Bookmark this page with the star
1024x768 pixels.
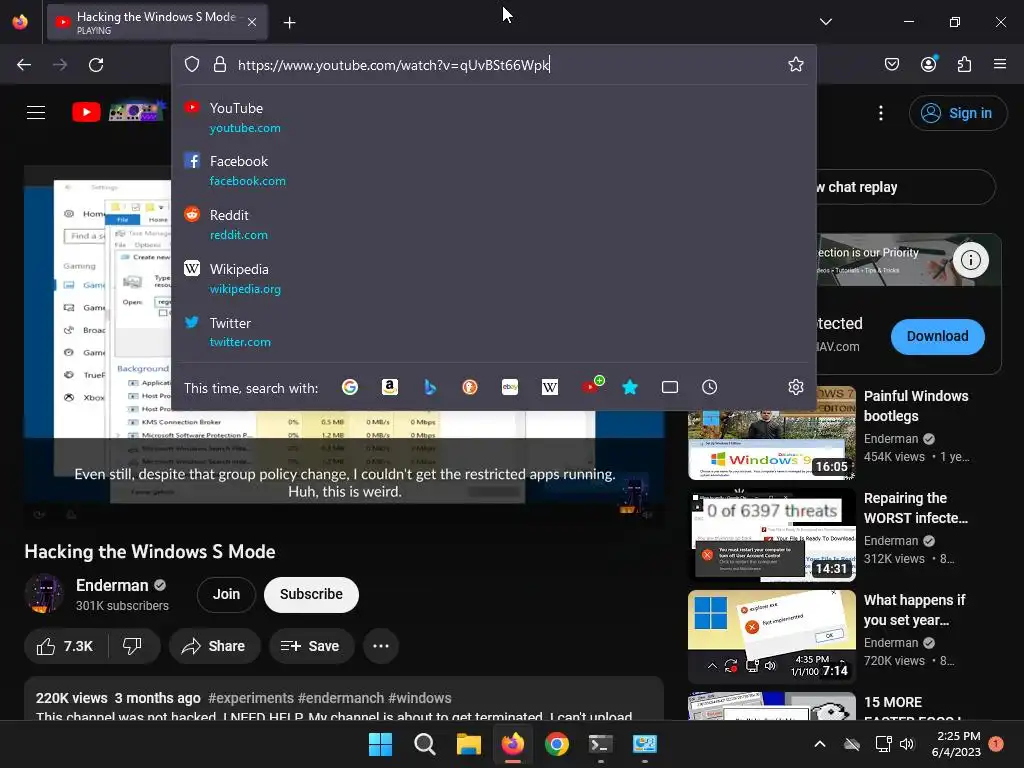[795, 64]
